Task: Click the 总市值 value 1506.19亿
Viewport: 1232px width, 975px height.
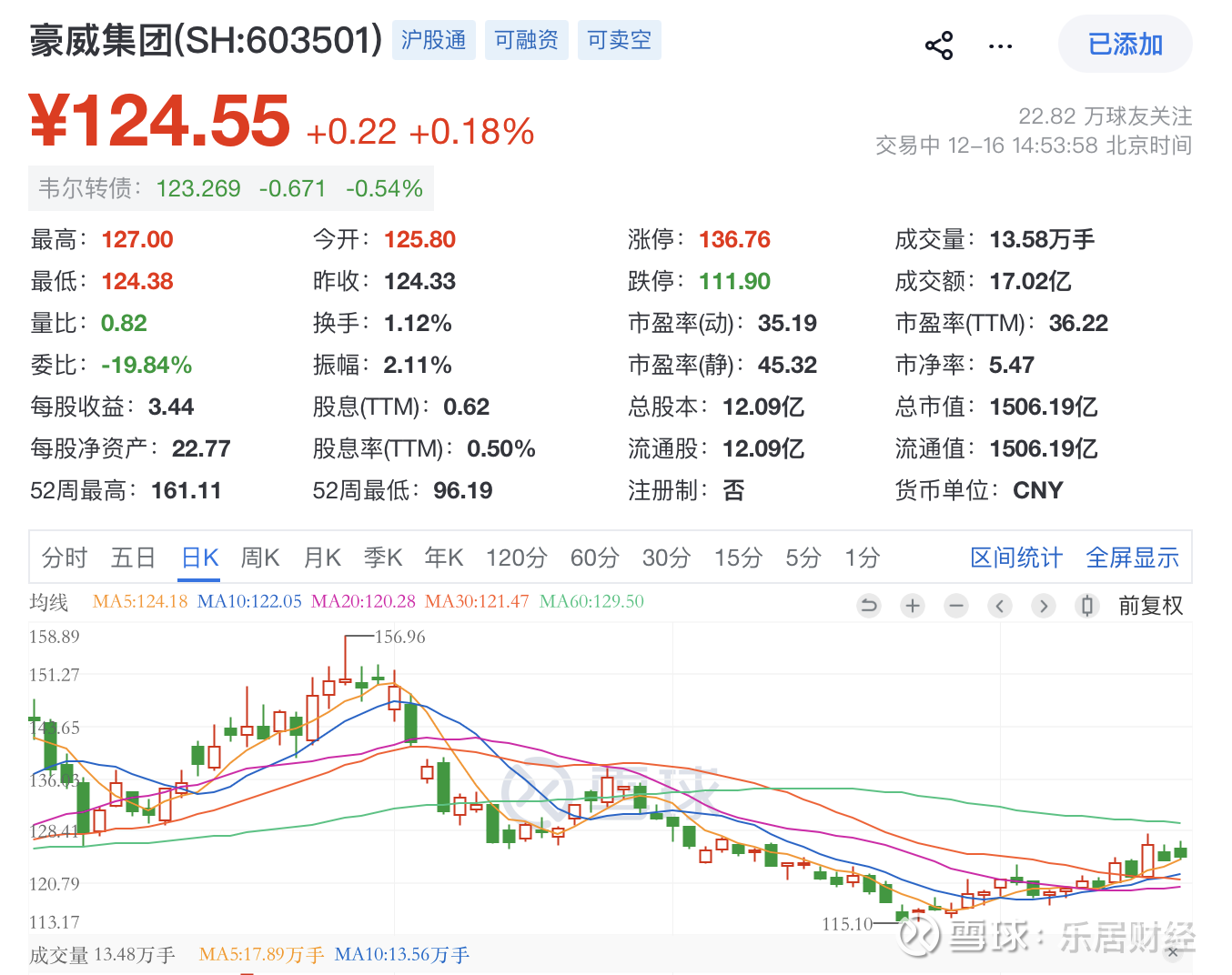Action: 1044,407
